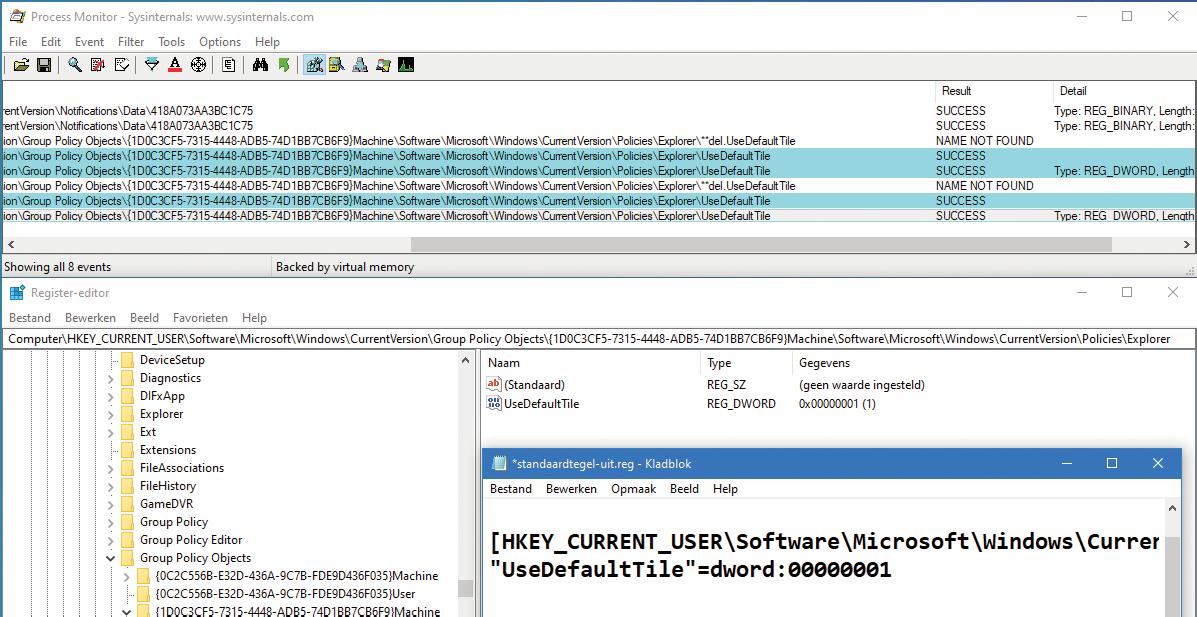This screenshot has height=617, width=1197.
Task: Open Process Monitor Filter menu
Action: tap(131, 42)
